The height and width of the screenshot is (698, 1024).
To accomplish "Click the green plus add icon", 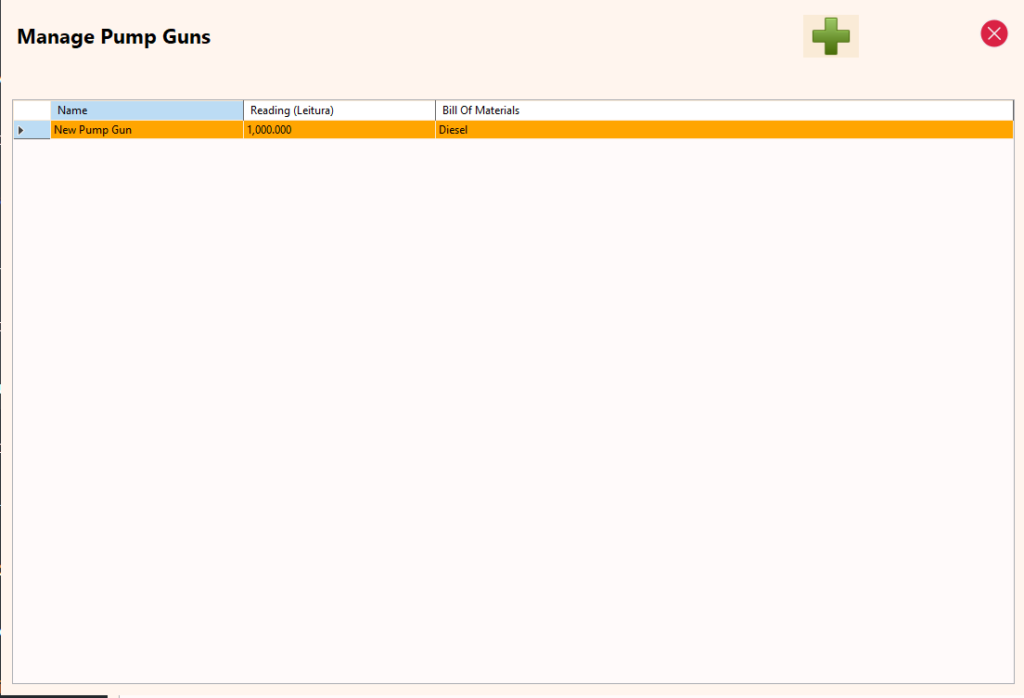I will [830, 36].
